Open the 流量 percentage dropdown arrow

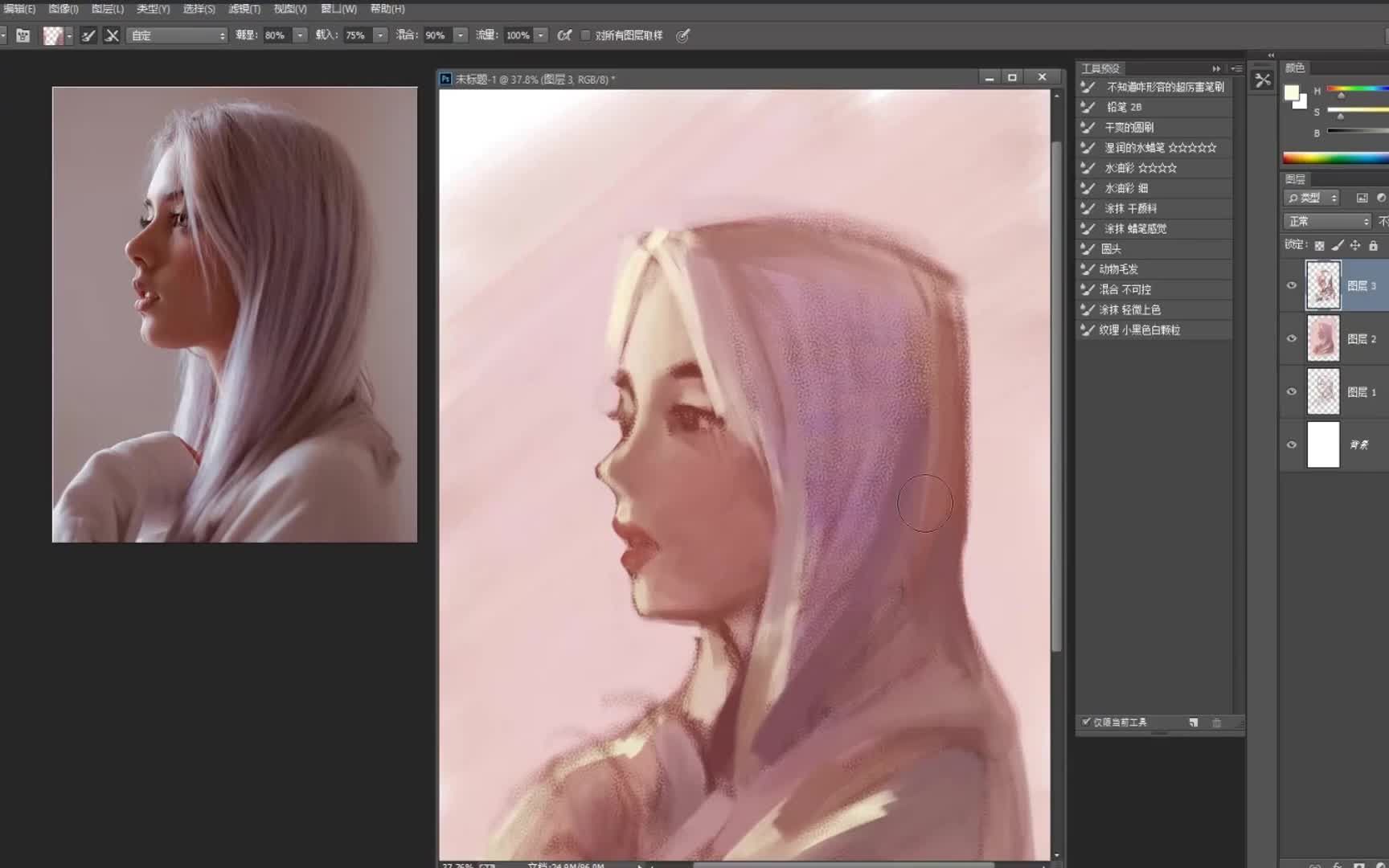point(540,35)
